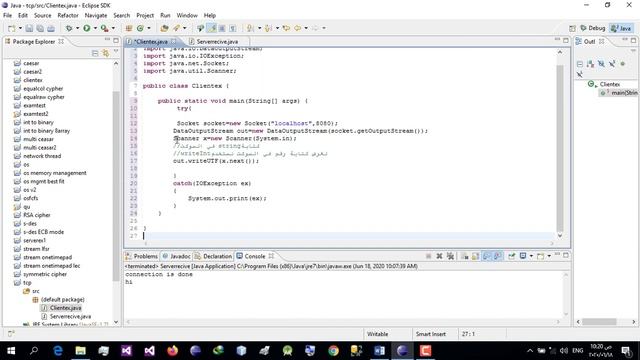Run the program with green play icon
Screen dimensions: 640x360
point(87,28)
